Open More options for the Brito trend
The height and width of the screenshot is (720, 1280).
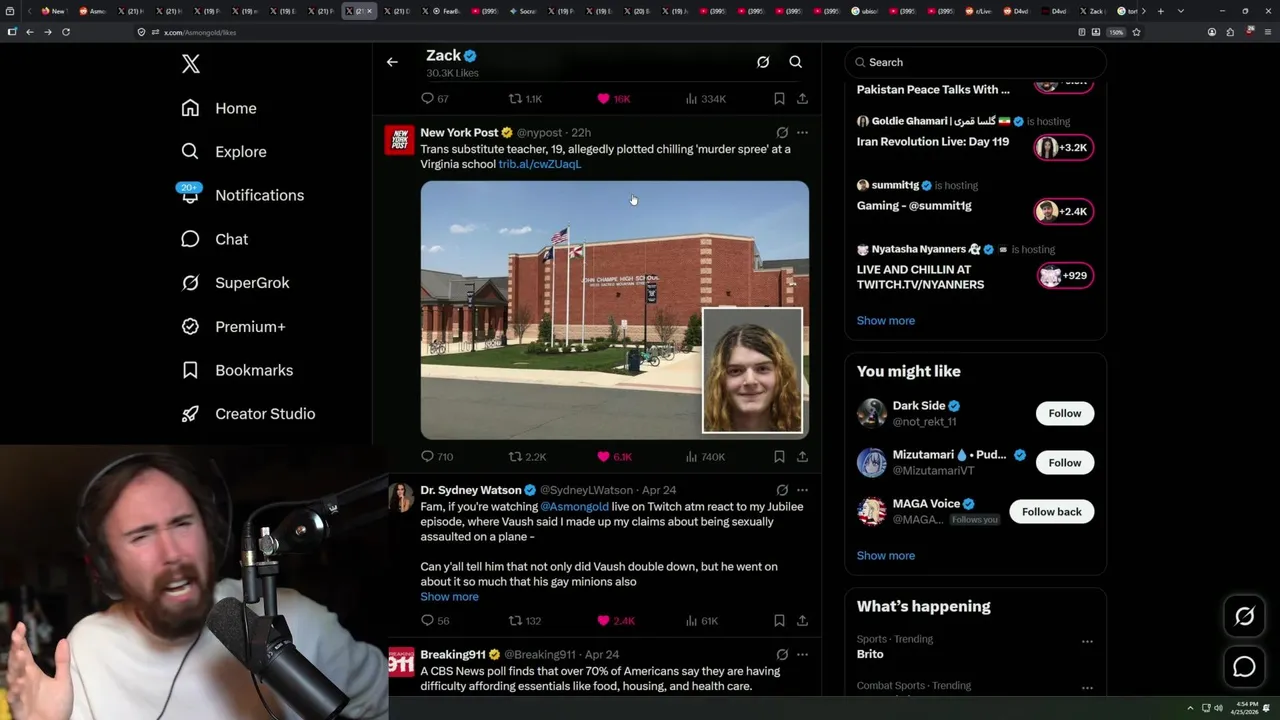pyautogui.click(x=1087, y=642)
